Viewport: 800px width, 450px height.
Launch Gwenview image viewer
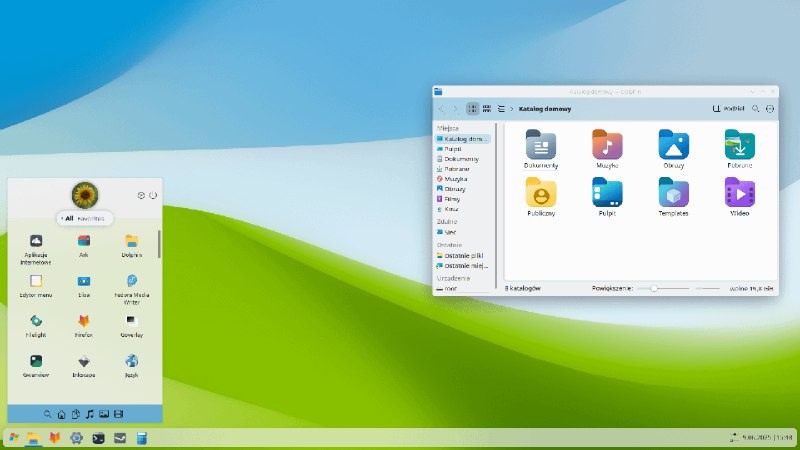(x=36, y=366)
